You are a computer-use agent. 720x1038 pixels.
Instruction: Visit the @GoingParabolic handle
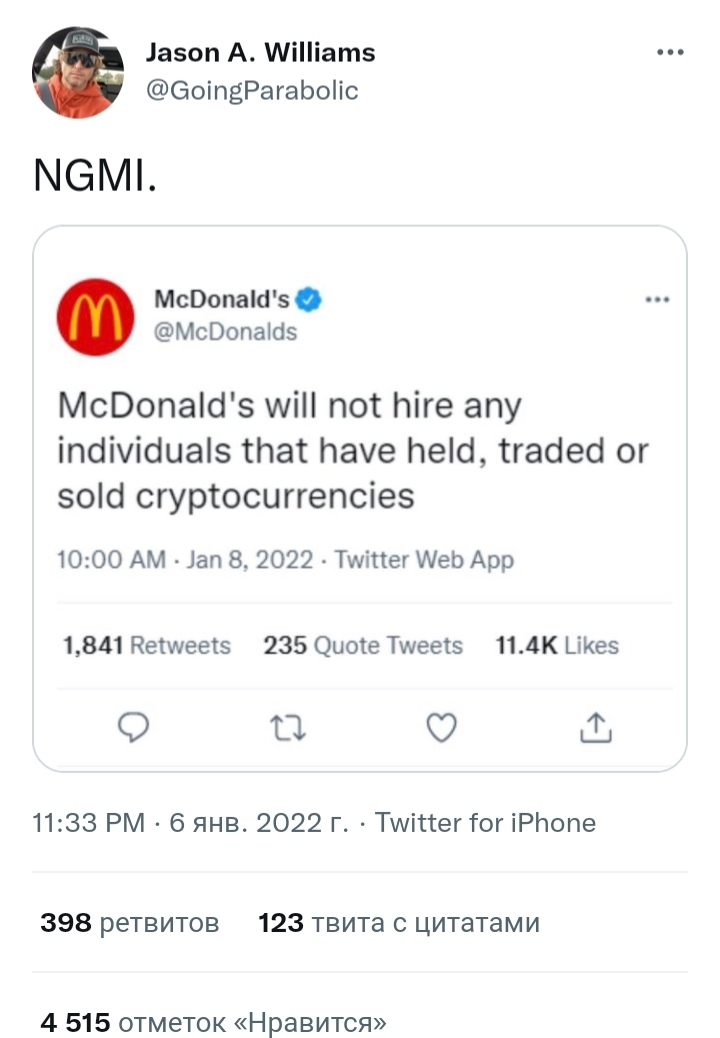(251, 90)
